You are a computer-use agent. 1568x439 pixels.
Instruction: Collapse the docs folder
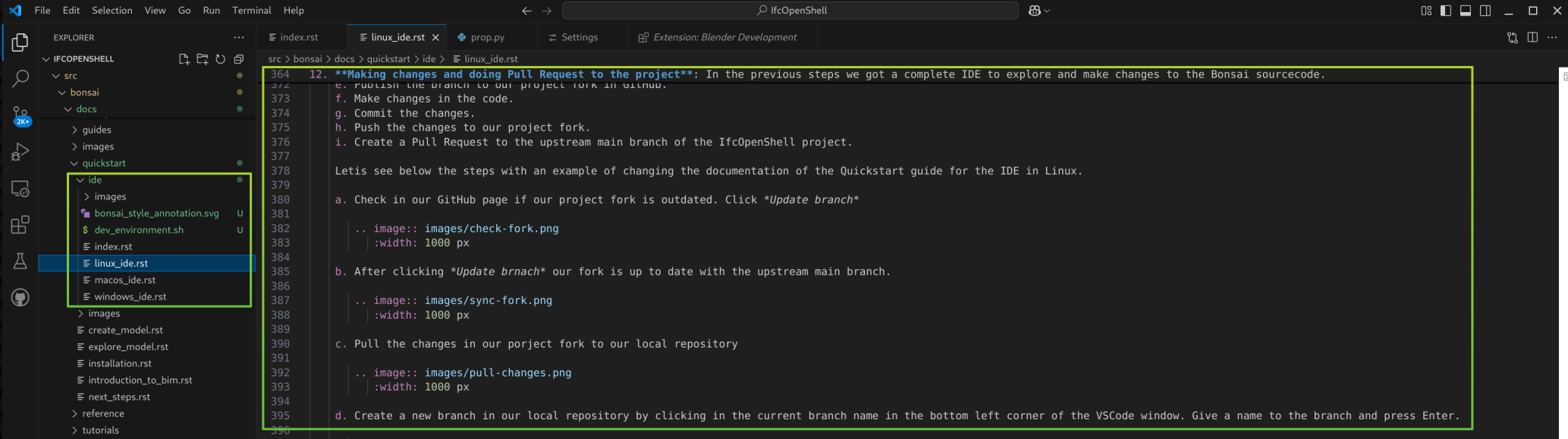pyautogui.click(x=68, y=109)
